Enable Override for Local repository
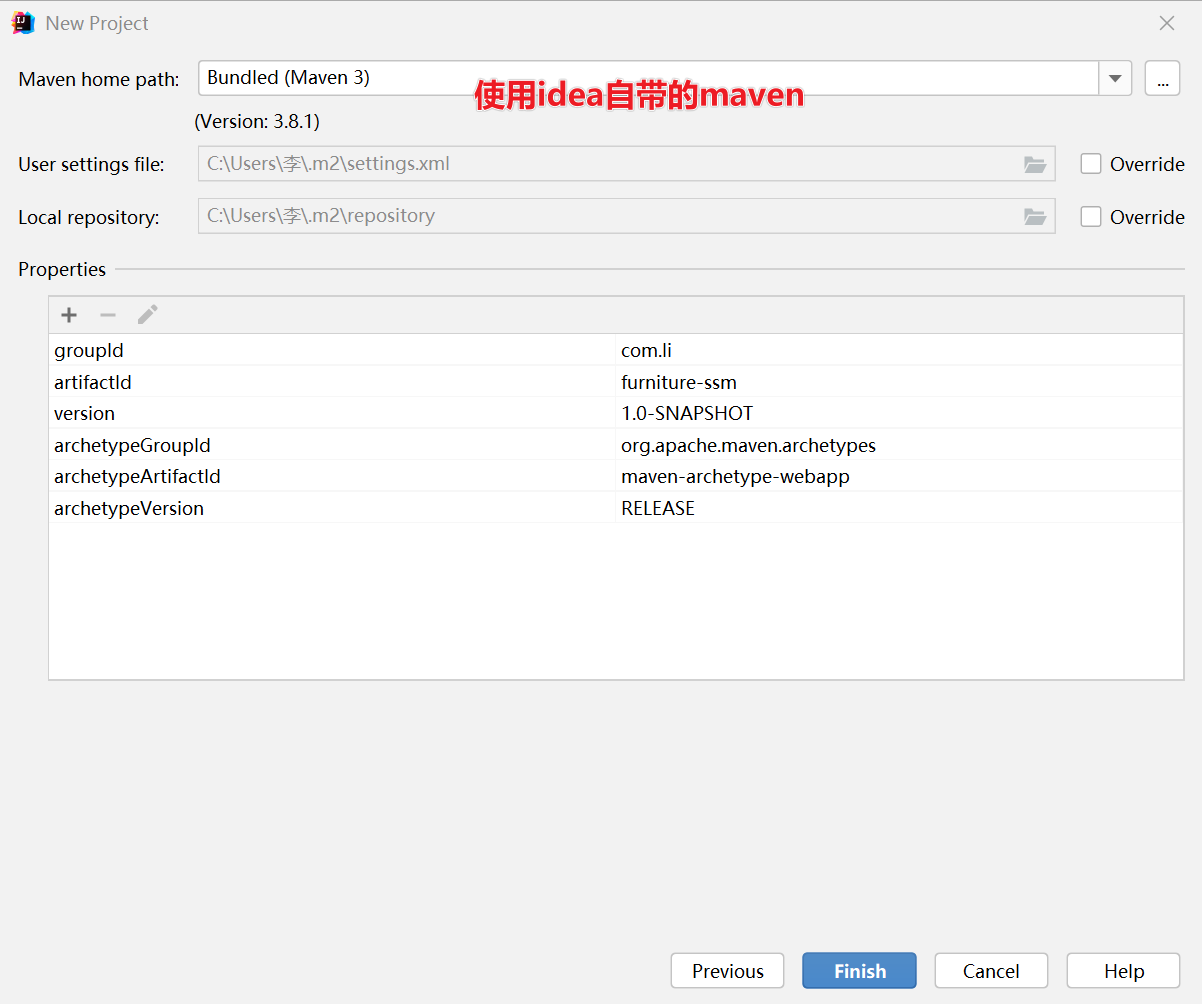The image size is (1202, 1004). point(1091,216)
